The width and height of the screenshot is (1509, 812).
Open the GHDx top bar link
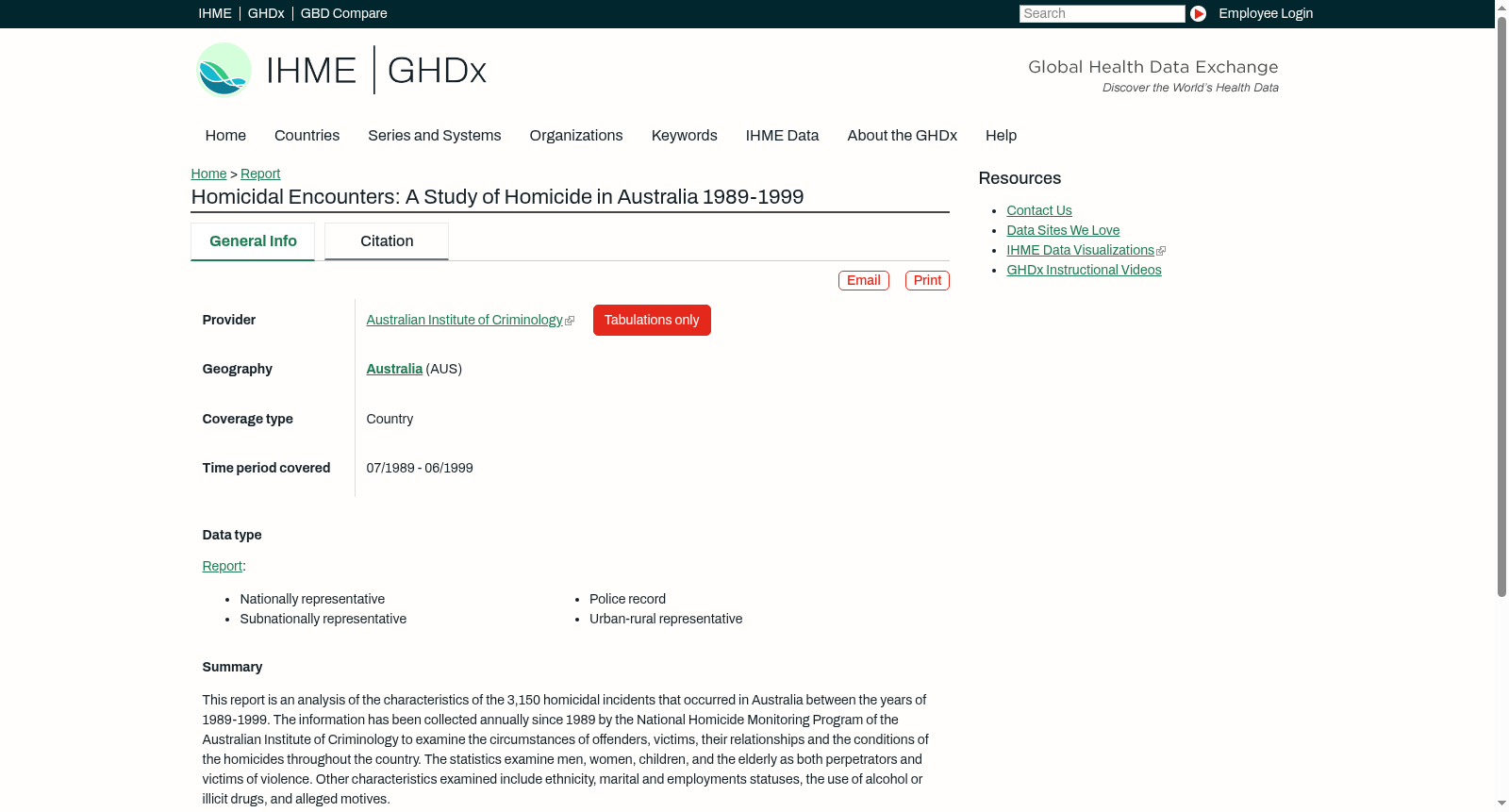266,13
